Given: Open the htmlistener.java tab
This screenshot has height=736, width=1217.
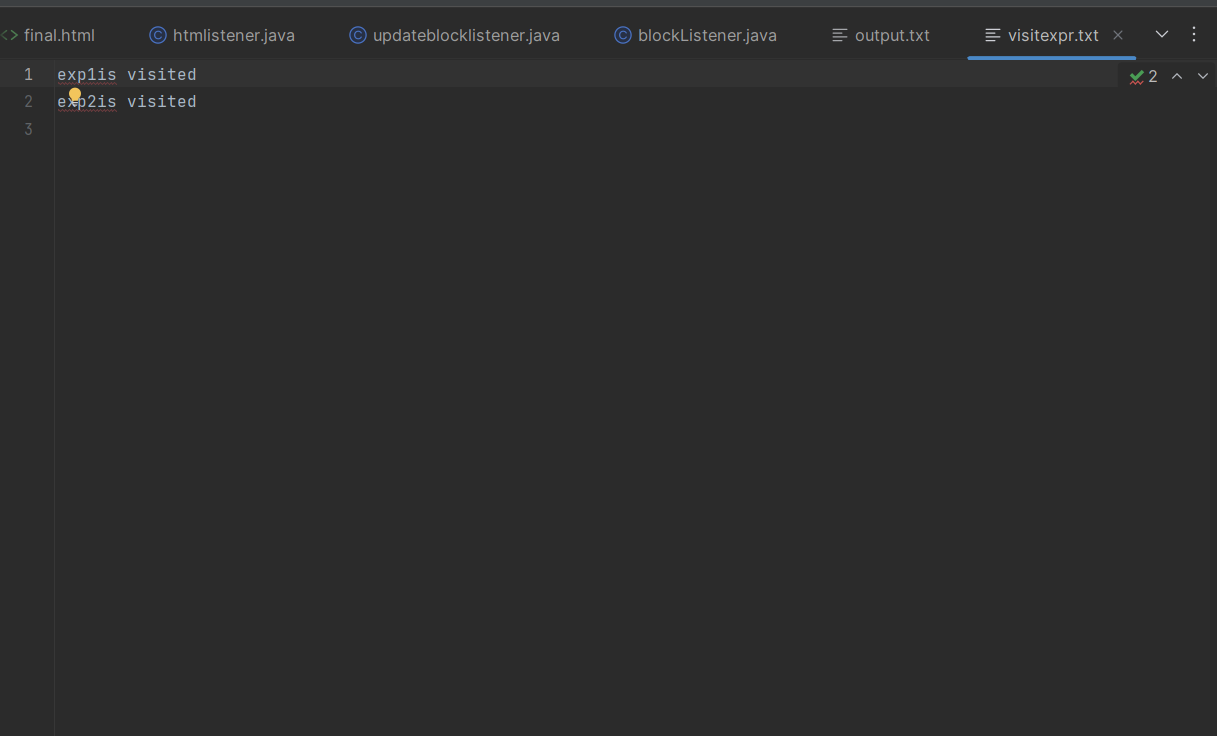Looking at the screenshot, I should pos(222,35).
